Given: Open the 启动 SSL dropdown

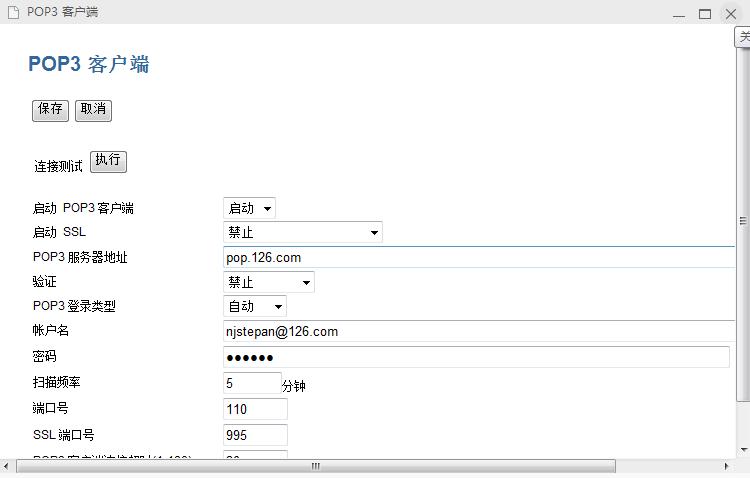Looking at the screenshot, I should (303, 233).
